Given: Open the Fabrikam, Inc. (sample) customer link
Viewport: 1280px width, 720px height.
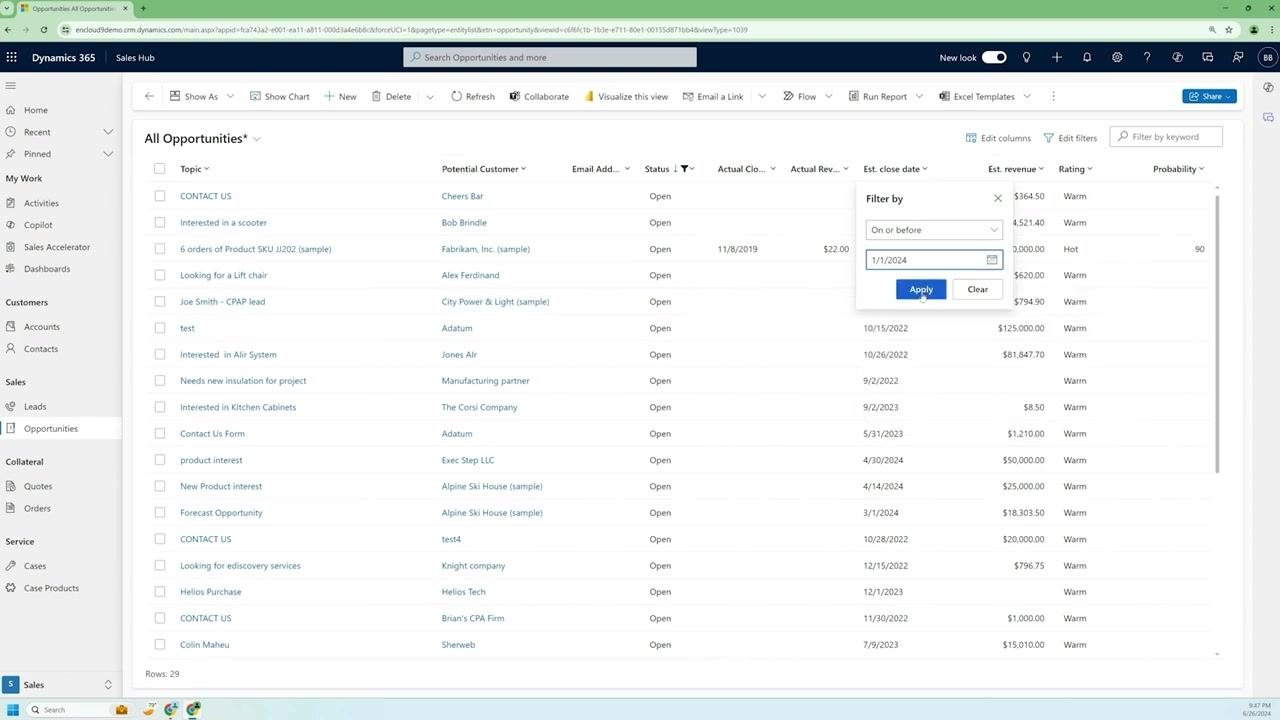Looking at the screenshot, I should (x=486, y=249).
